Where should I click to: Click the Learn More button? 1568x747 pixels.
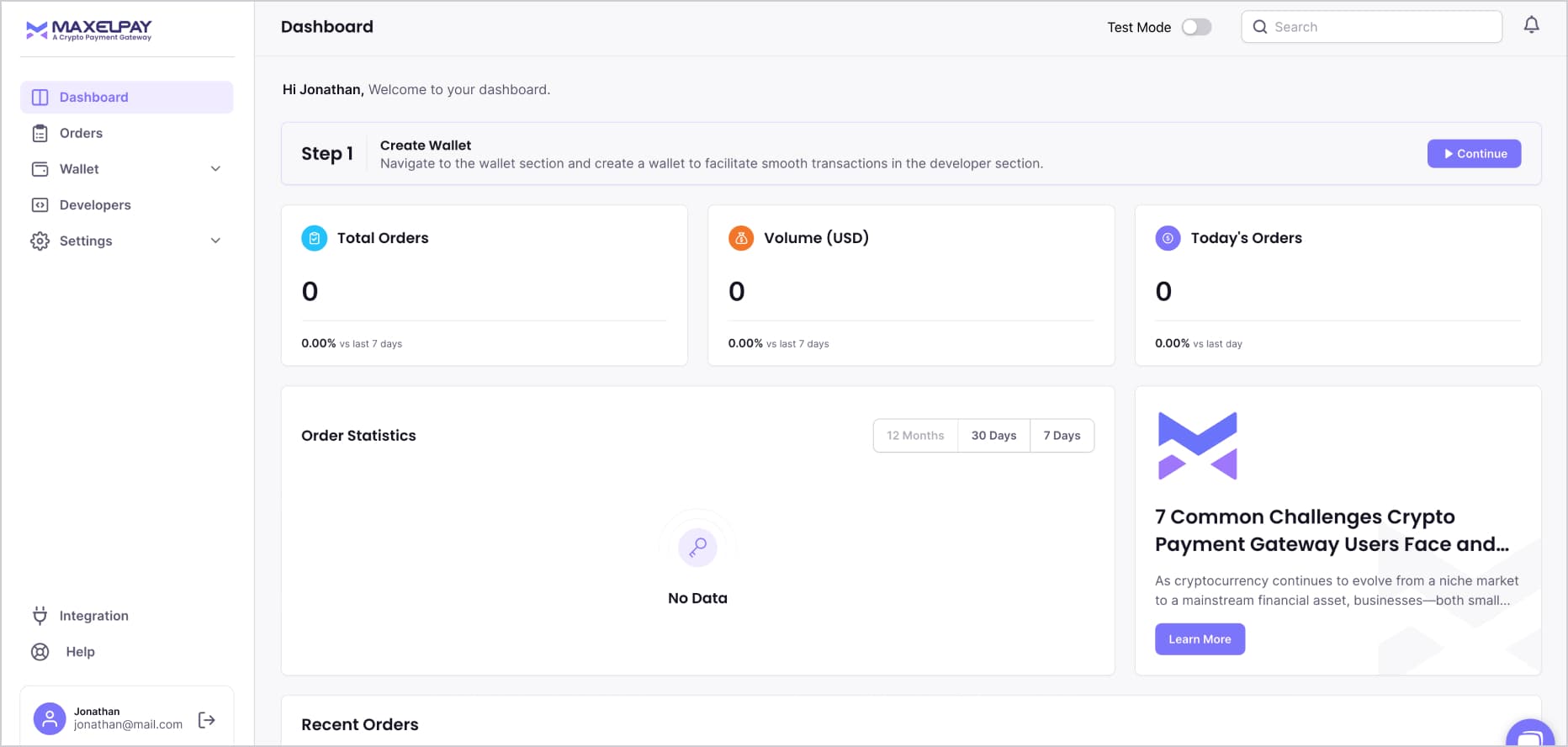(1200, 639)
